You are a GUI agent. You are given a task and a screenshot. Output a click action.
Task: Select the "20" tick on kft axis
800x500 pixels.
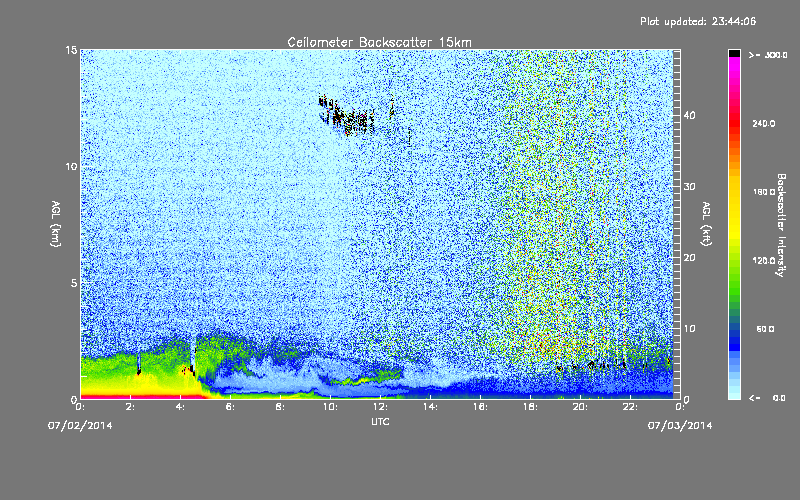689,257
